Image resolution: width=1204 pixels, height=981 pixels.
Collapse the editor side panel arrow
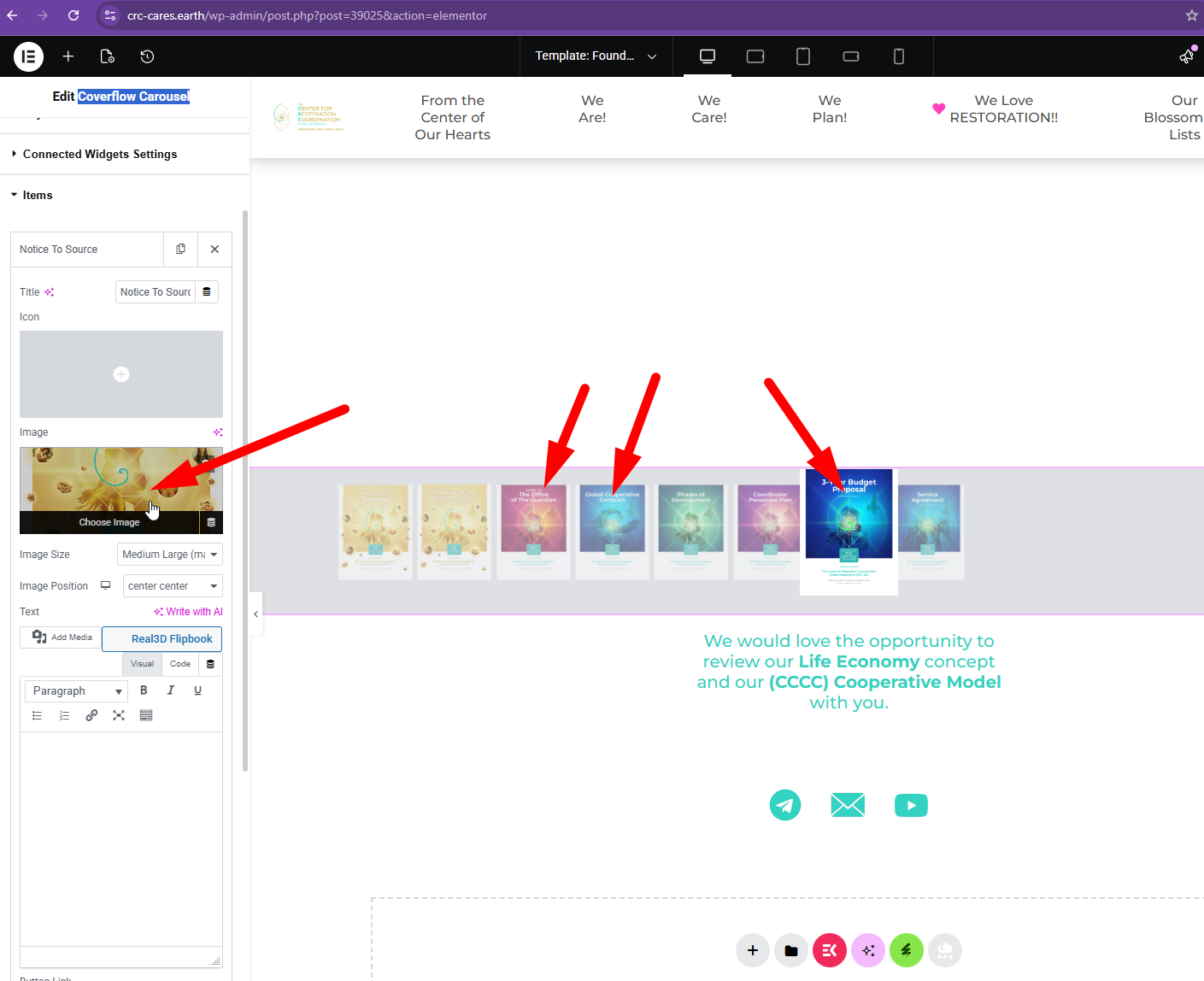point(255,614)
